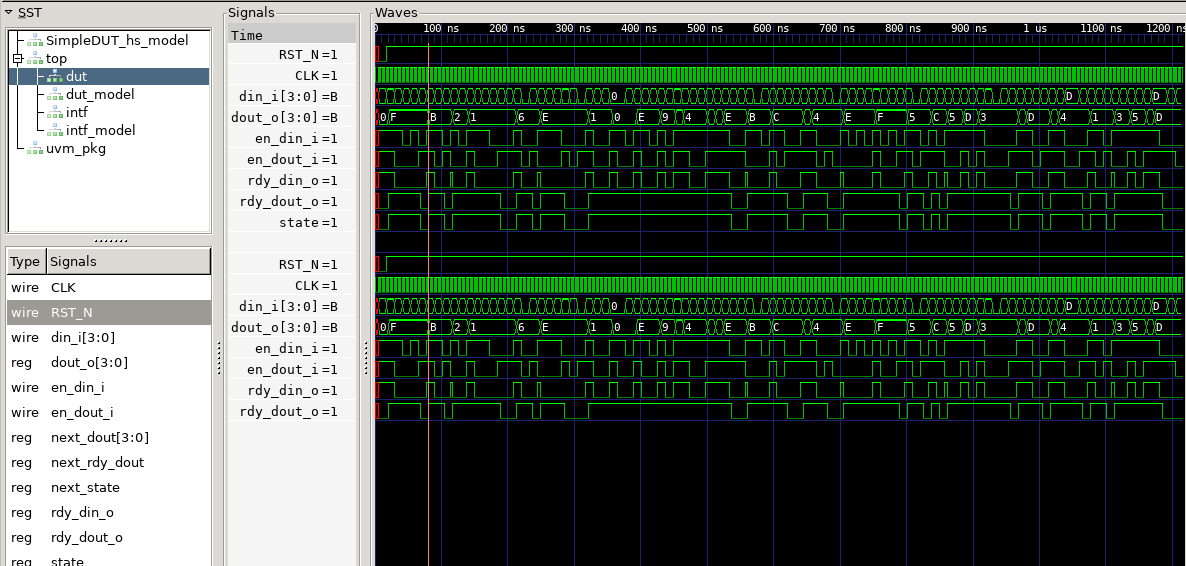The height and width of the screenshot is (566, 1186).
Task: Click the intf_model module icon
Action: [54, 131]
